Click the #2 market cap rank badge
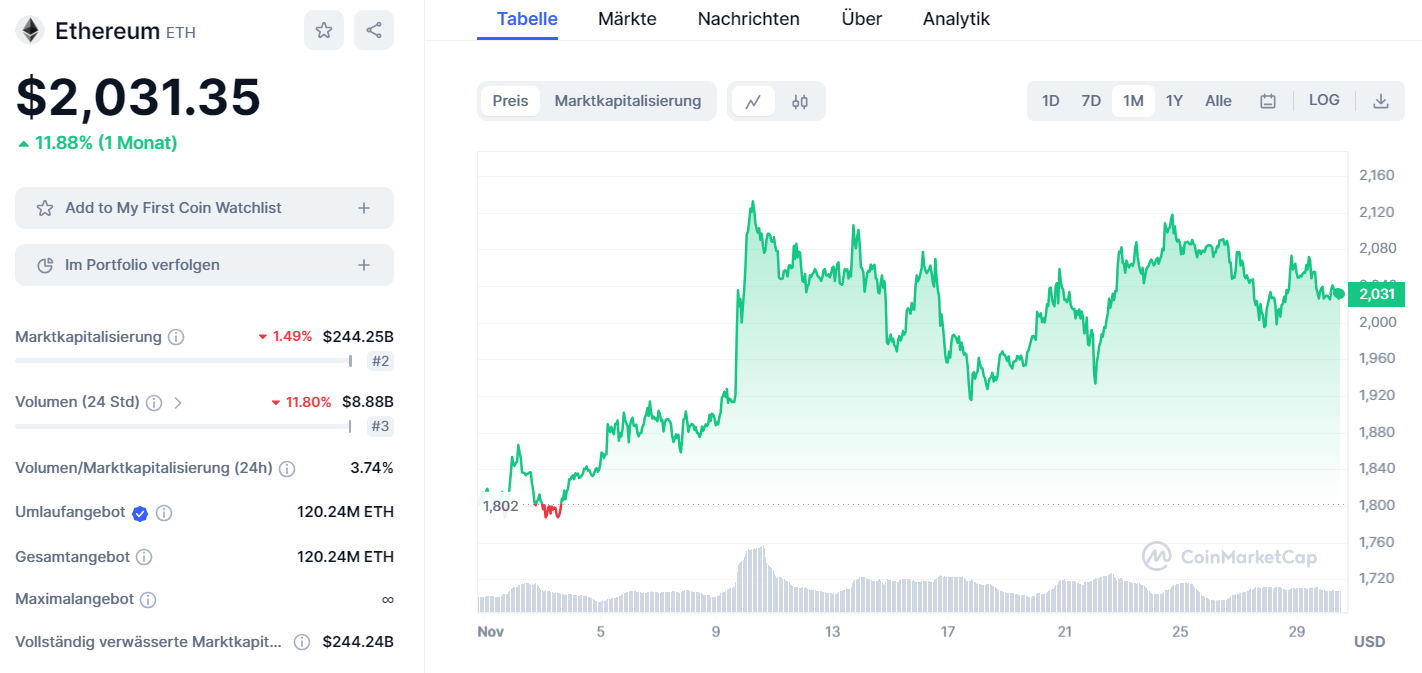The width and height of the screenshot is (1422, 673). [x=380, y=361]
